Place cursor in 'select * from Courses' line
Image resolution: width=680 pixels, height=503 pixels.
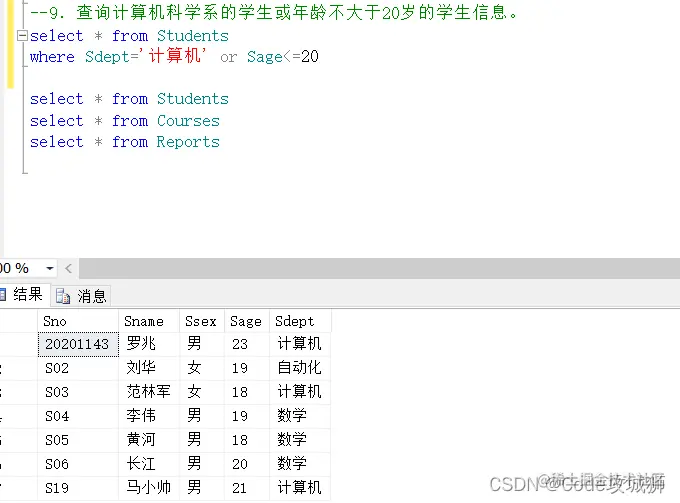coord(125,121)
